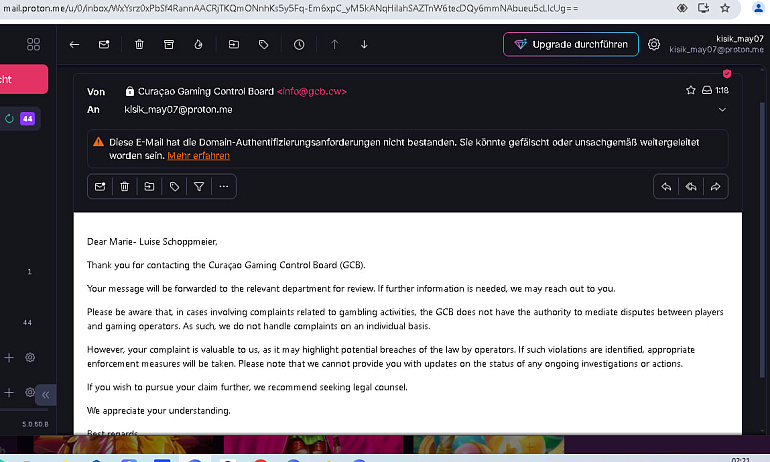
Task: Add a new label with lower plus icon
Action: [9, 393]
